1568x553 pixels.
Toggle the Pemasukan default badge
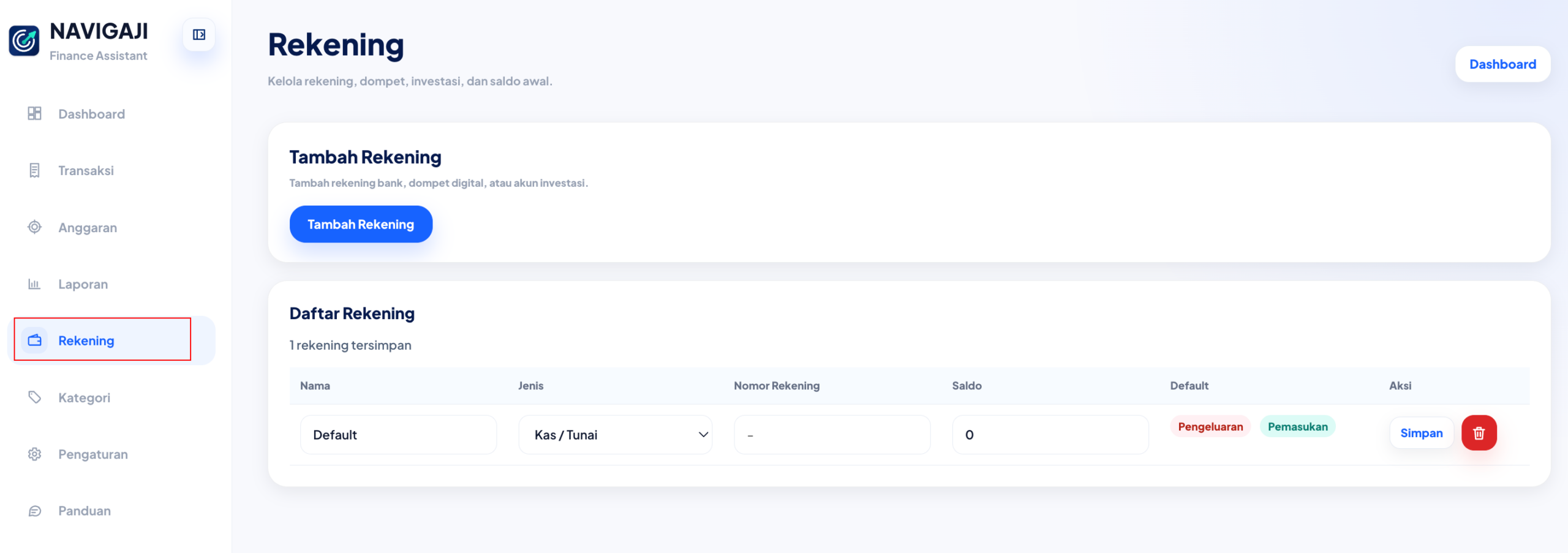(x=1298, y=426)
